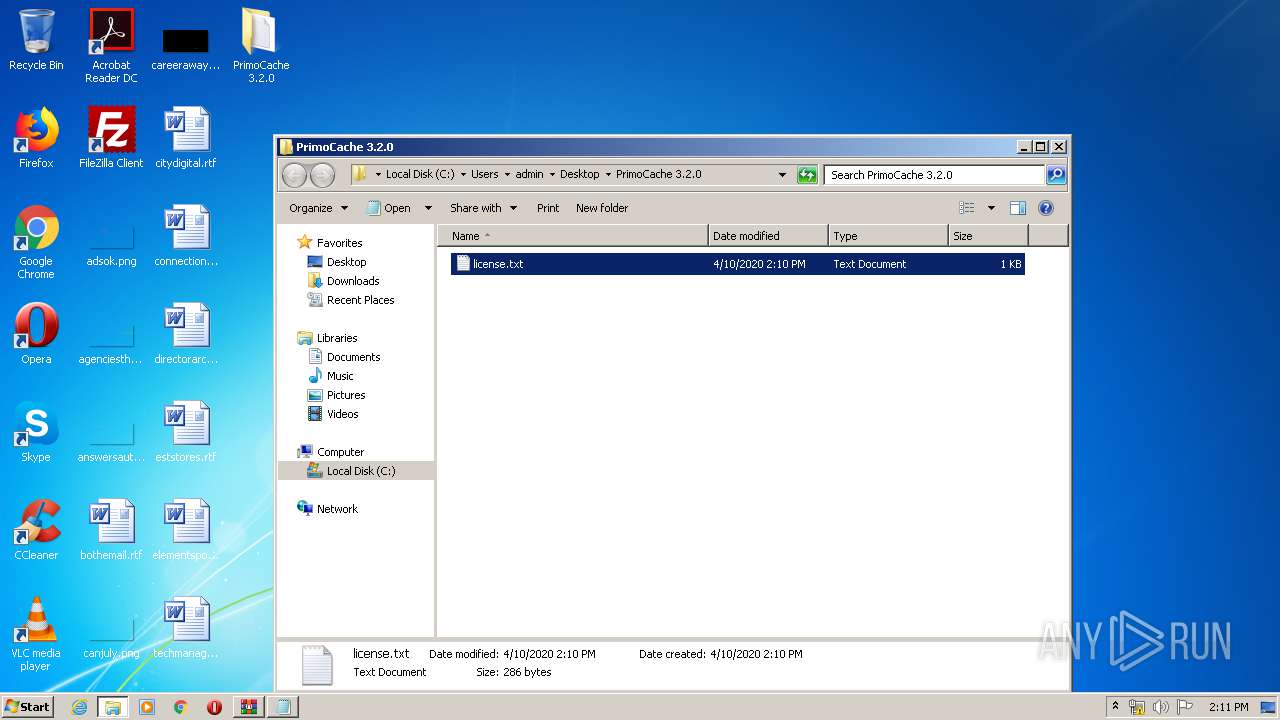
Task: Select the license.txt file icon
Action: pyautogui.click(x=463, y=264)
